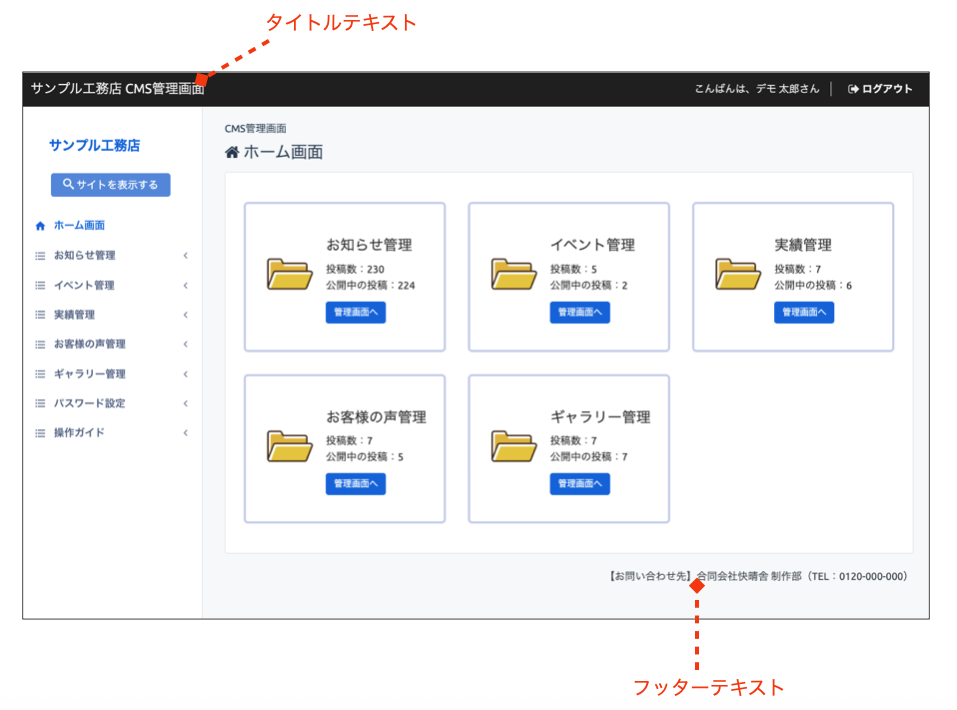Click 公開中の投稿：2 text
The image size is (957, 710).
(589, 285)
